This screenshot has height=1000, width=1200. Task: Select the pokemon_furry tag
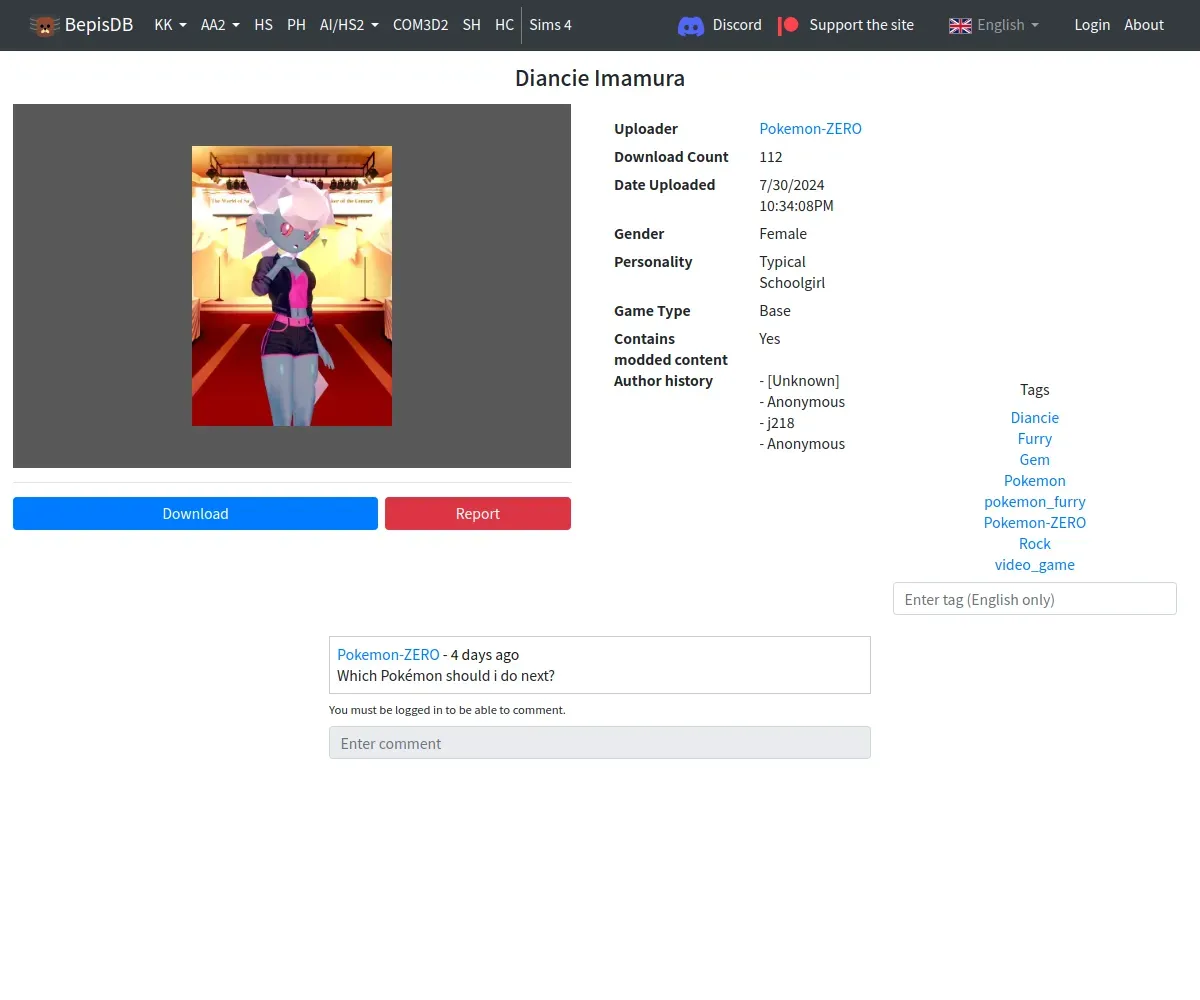coord(1035,501)
